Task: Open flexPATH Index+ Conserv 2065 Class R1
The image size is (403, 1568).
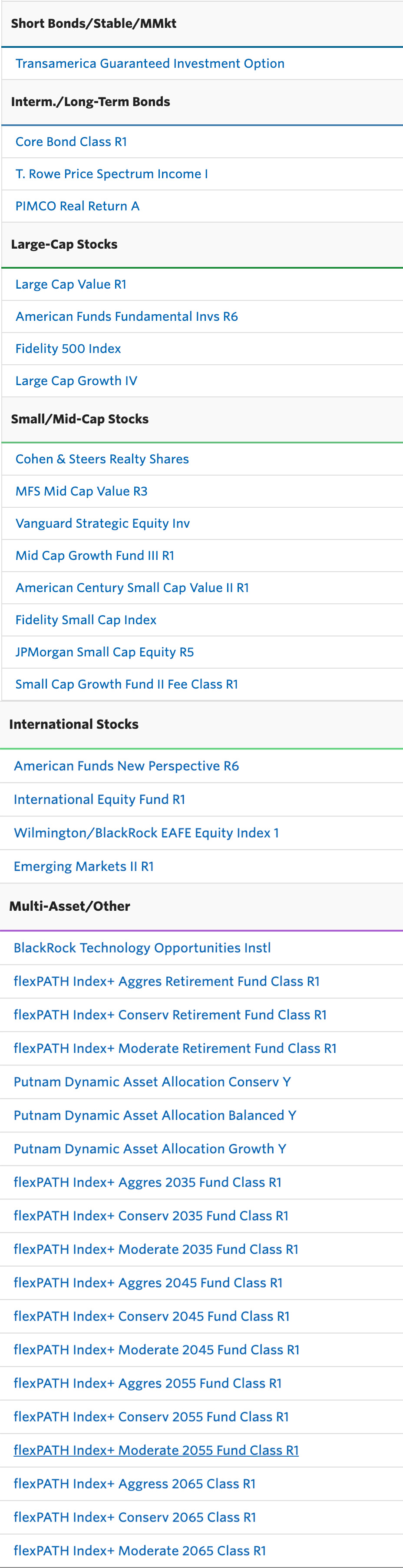Action: pyautogui.click(x=135, y=1517)
